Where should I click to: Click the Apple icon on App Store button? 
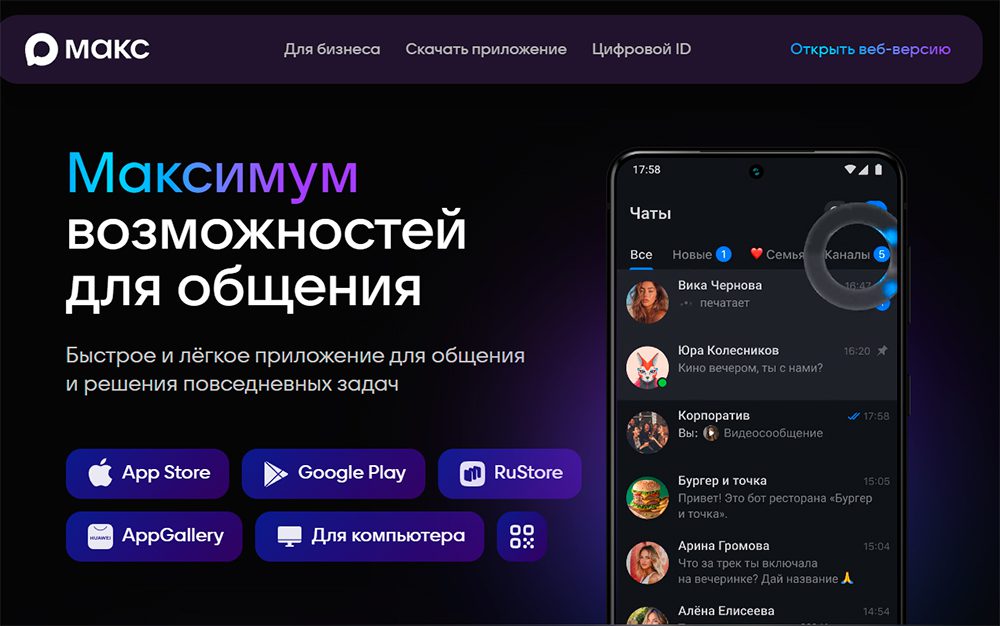[100, 474]
